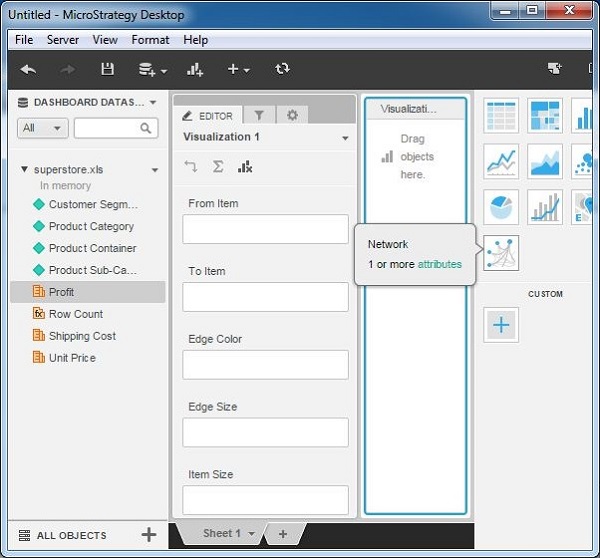Open the Server menu
Screen dimensions: 600x558
[x=62, y=40]
